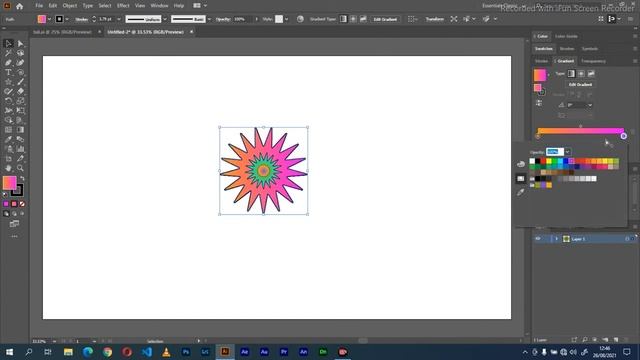Select the Shape Builder tool
The image size is (640, 360).
click(x=8, y=120)
